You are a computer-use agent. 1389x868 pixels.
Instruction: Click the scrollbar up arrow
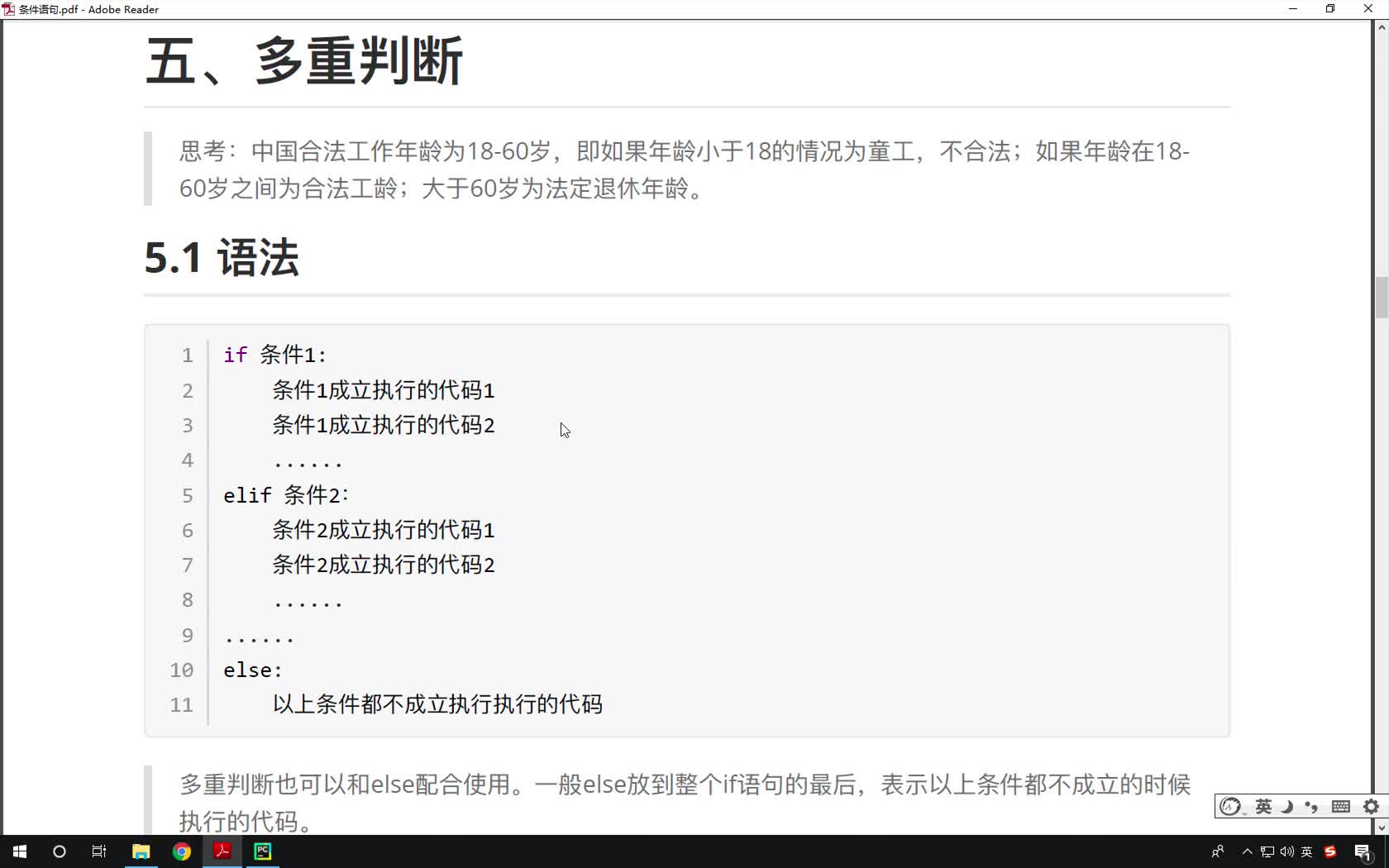tap(1381, 27)
